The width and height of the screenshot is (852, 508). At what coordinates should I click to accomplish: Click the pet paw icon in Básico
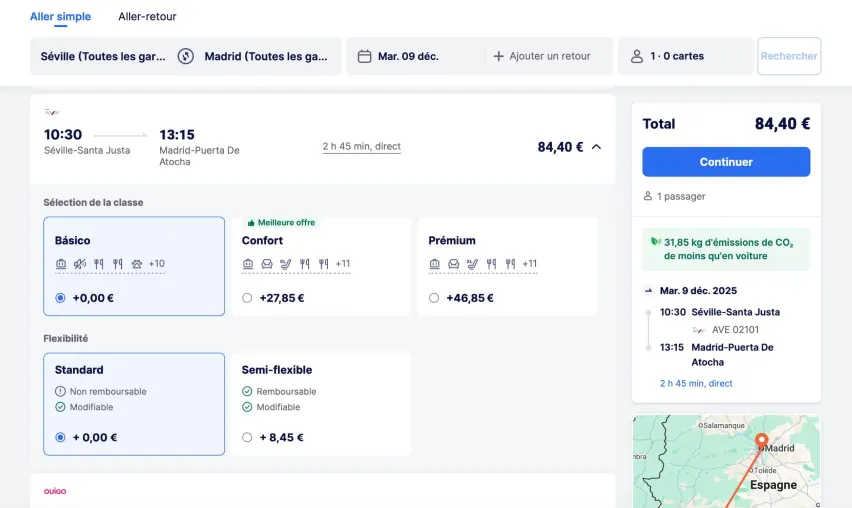click(x=137, y=264)
